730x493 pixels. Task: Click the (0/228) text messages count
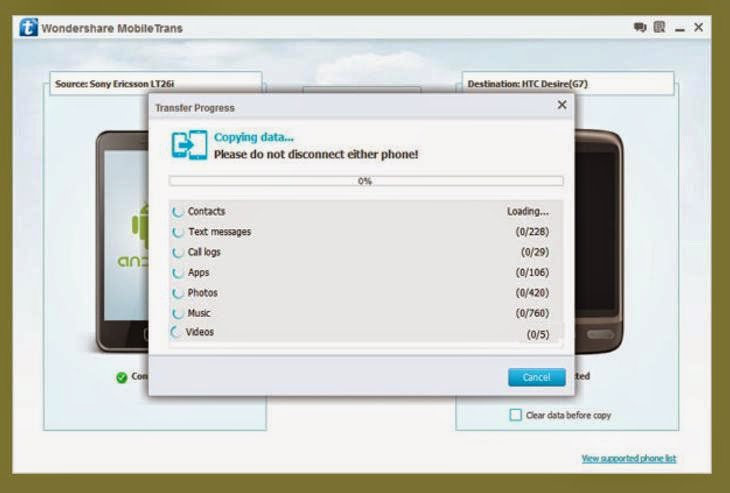[x=532, y=231]
